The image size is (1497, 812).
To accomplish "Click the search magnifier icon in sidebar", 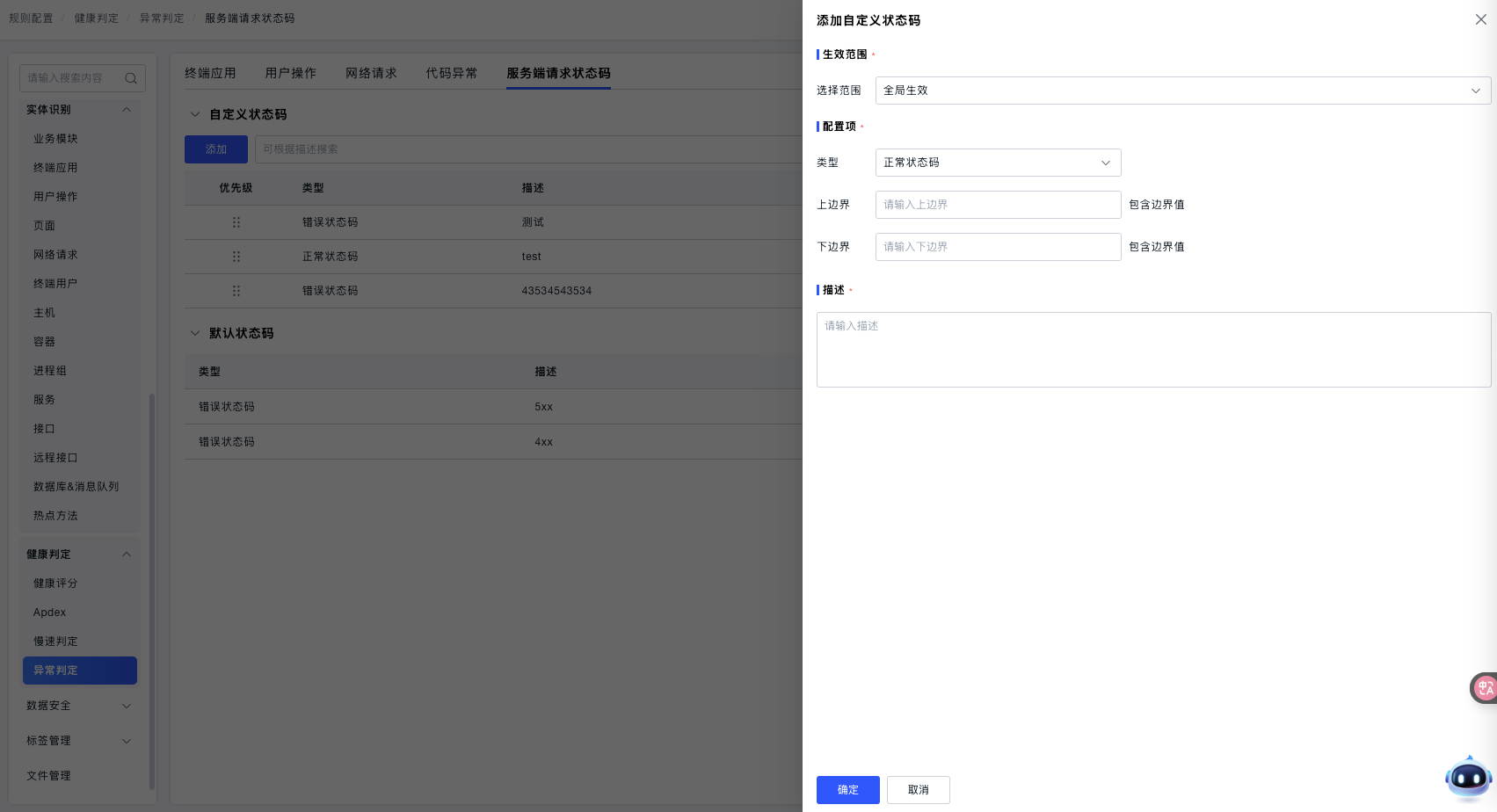I will 131,78.
